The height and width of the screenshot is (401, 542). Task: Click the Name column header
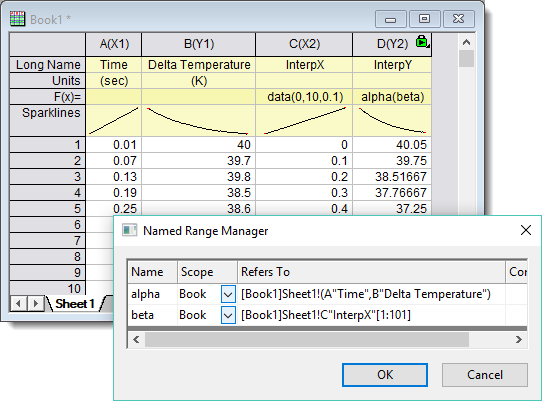(x=152, y=272)
